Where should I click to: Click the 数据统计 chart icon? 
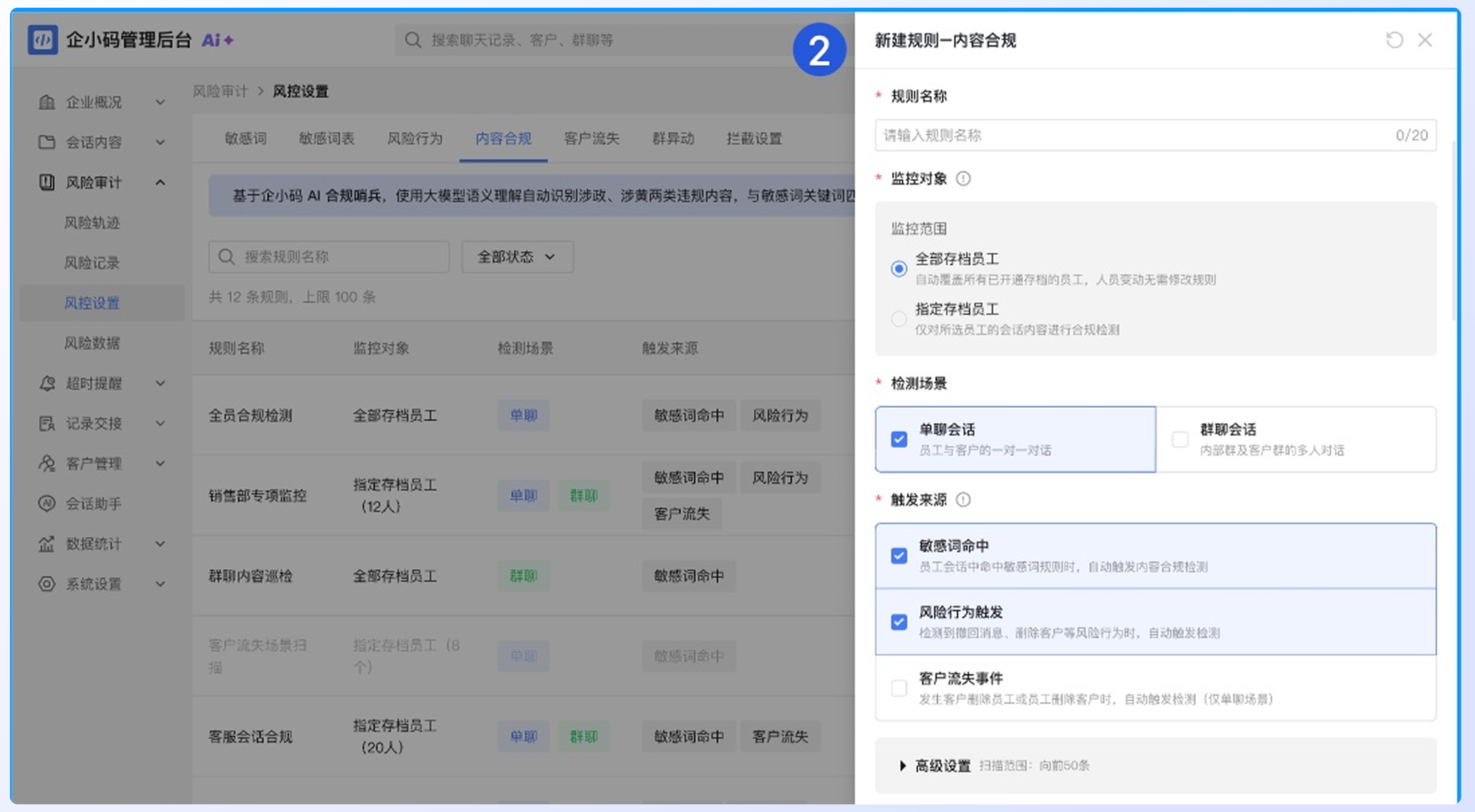pos(46,544)
